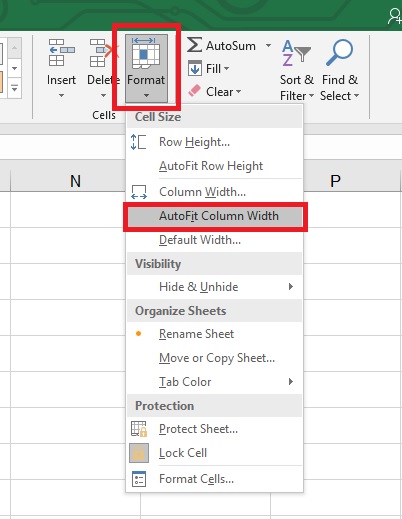Open Sort & Filter tool

297,70
